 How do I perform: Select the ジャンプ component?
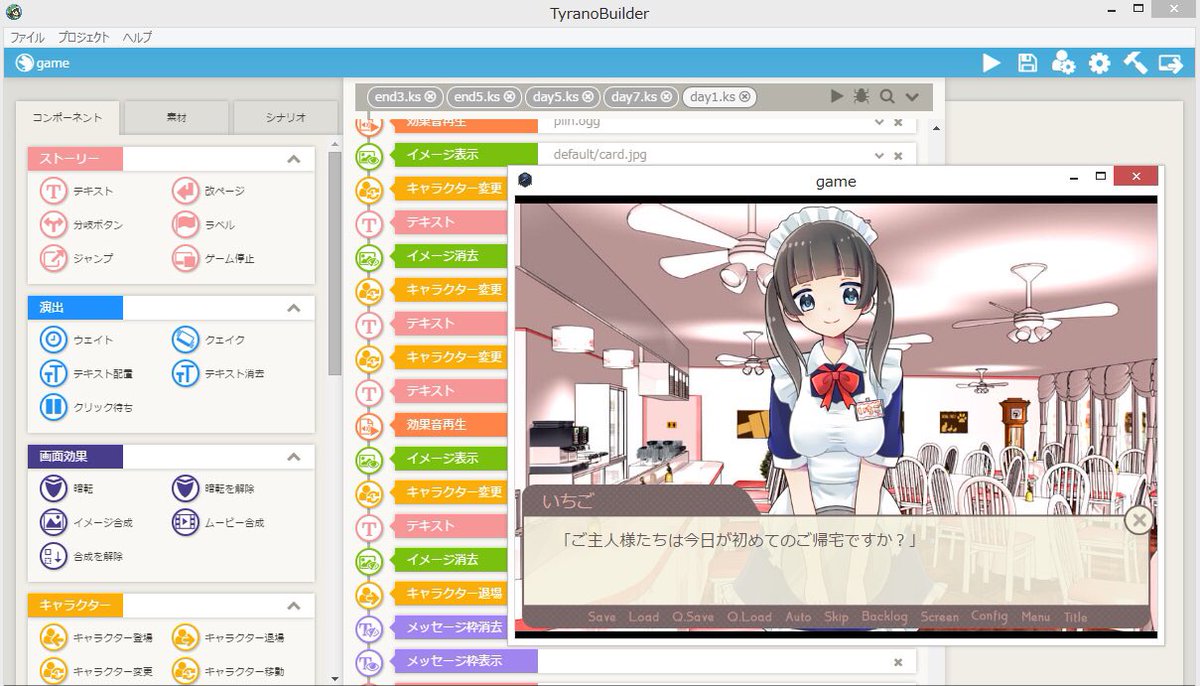click(x=77, y=258)
